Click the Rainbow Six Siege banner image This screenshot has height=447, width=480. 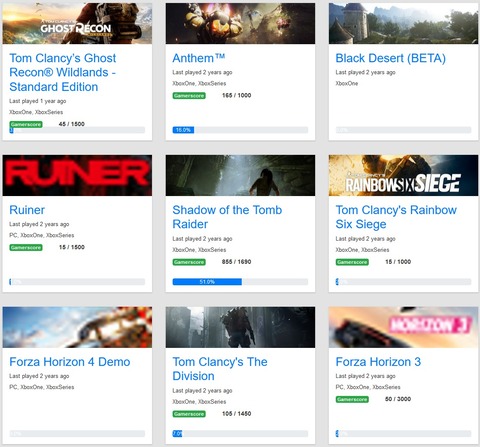point(403,175)
